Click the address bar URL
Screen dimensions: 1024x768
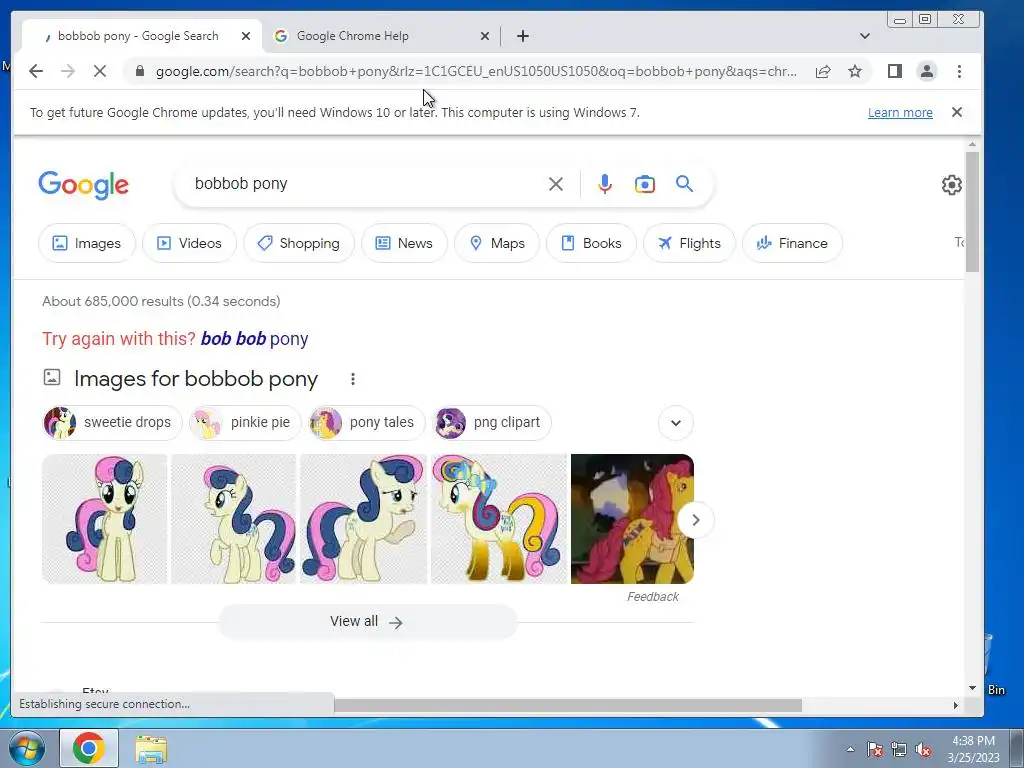(x=476, y=71)
